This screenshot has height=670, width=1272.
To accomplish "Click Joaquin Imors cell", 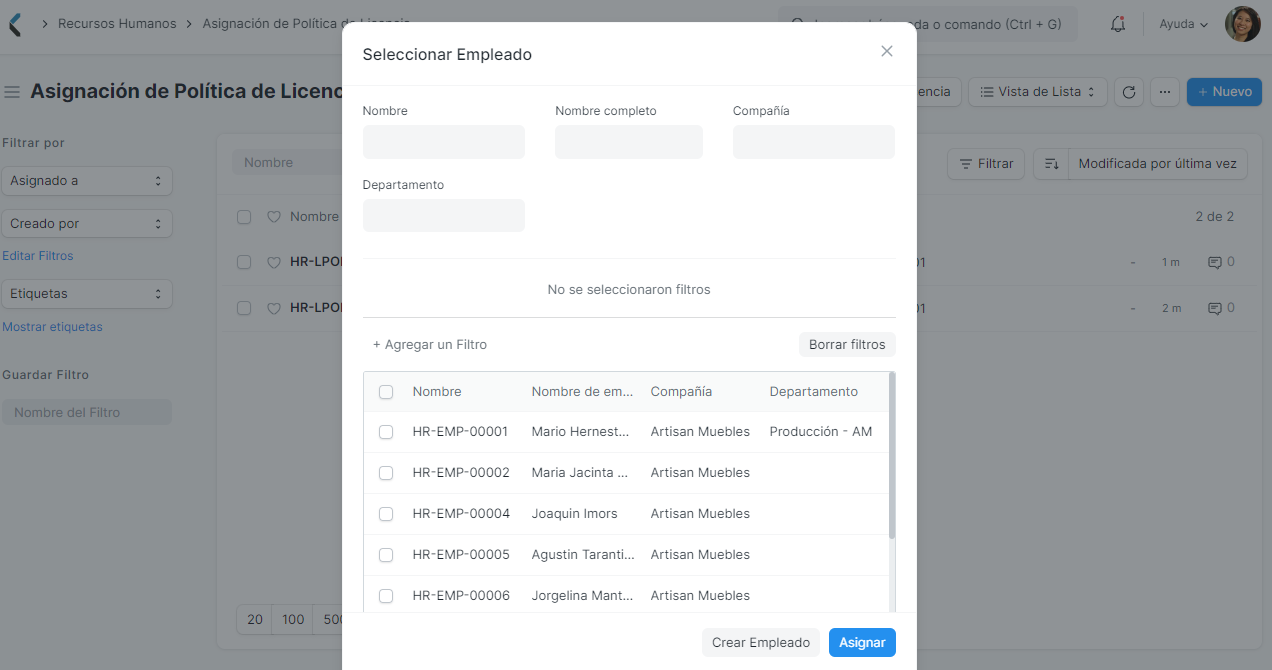I will 575,514.
